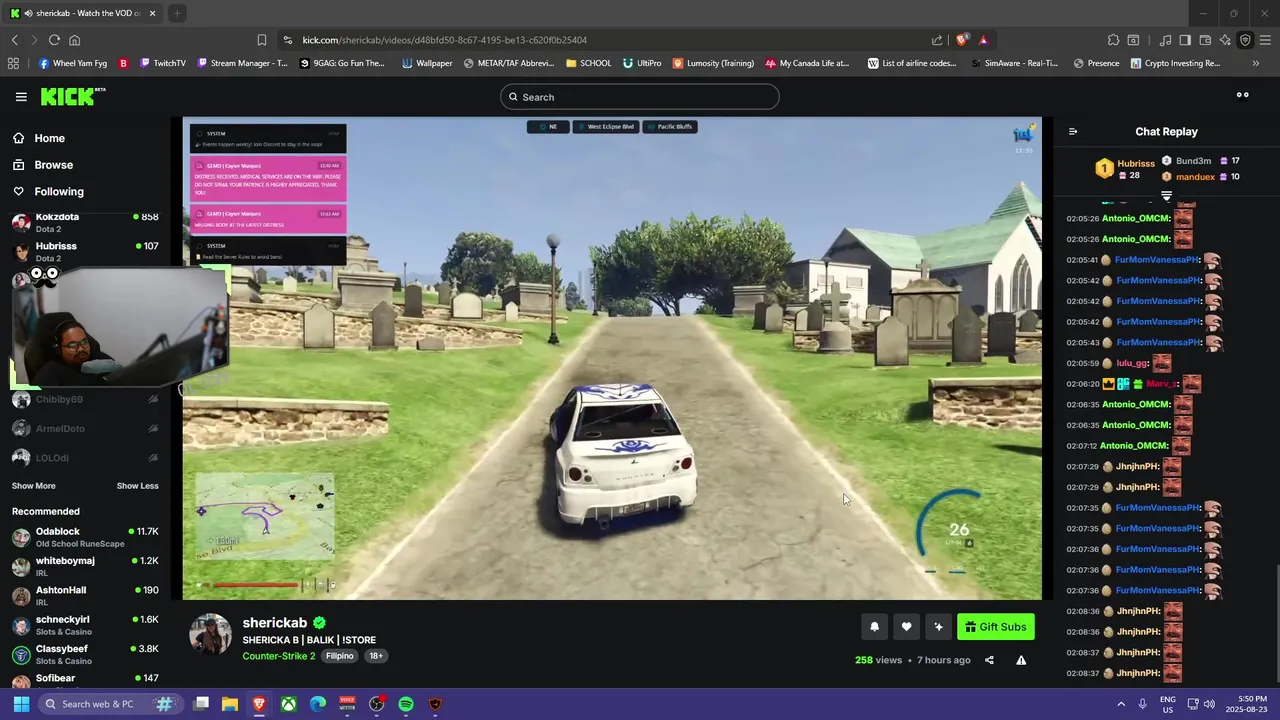1280x720 pixels.
Task: Show more bookmarks chevron
Action: coord(1256,63)
